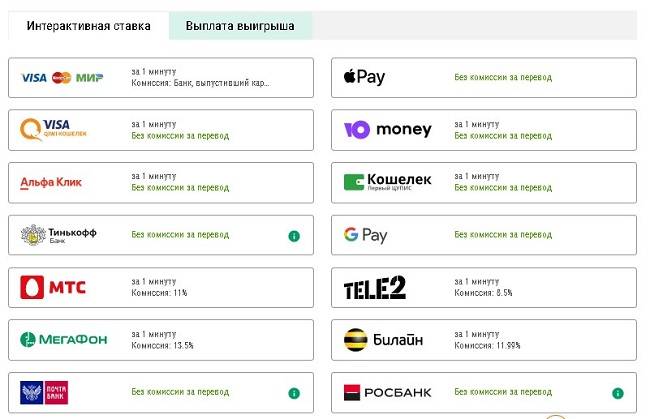Choose Кошелек Первый ЦУПИС wallet

click(x=484, y=183)
